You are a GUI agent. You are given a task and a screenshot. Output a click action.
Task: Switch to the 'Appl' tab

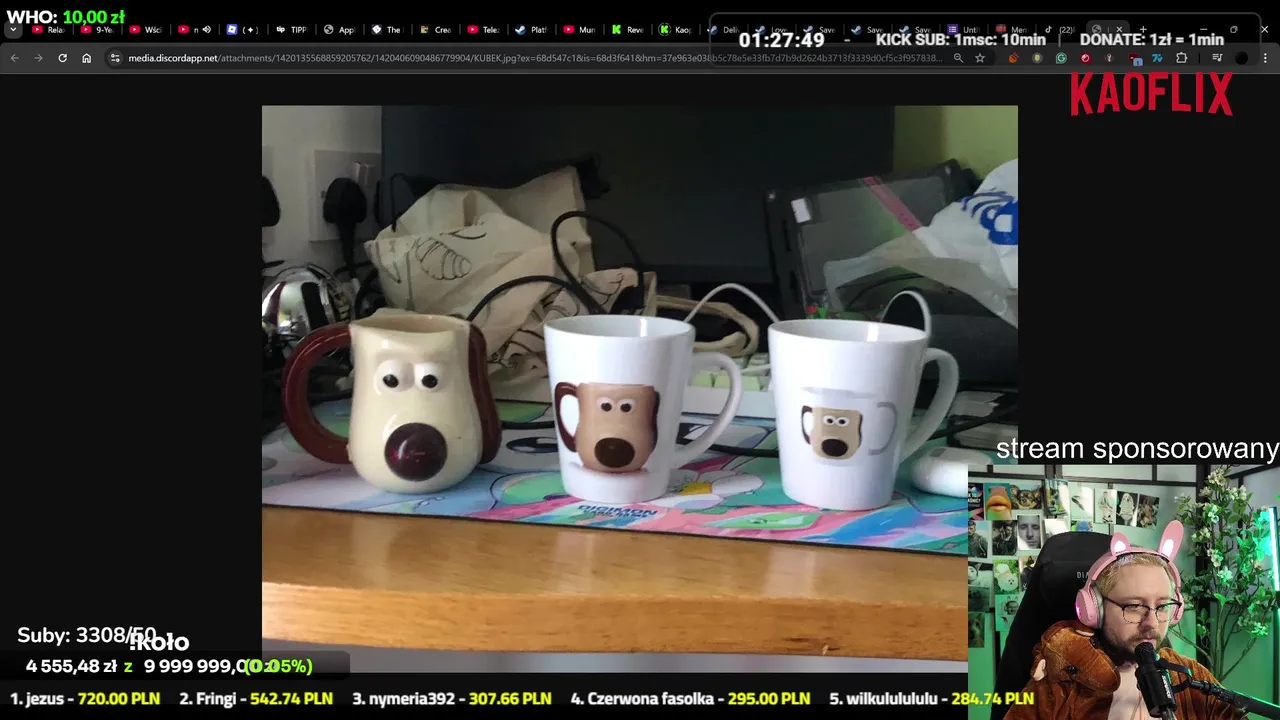[x=339, y=30]
